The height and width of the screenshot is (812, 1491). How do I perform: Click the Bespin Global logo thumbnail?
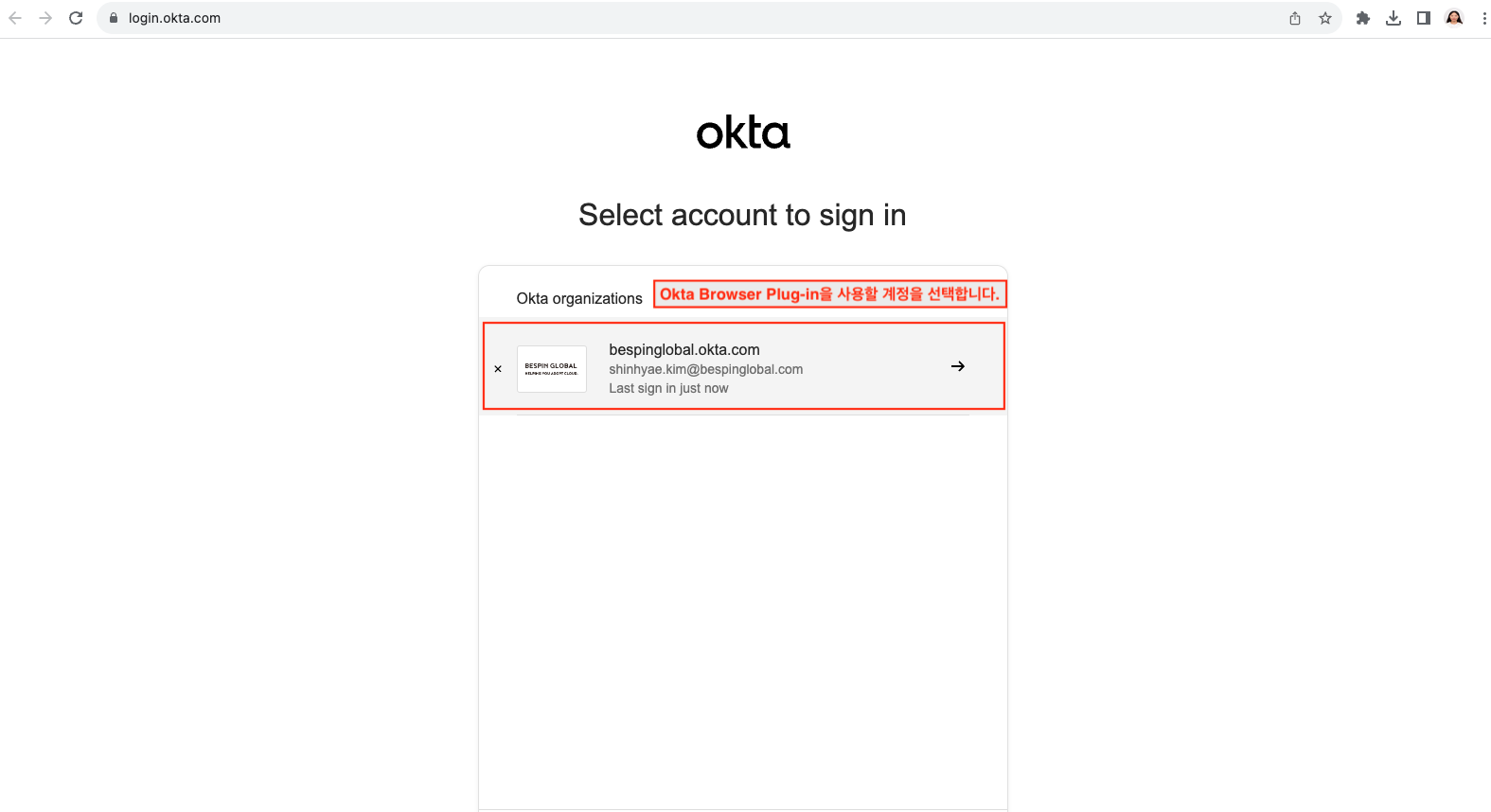click(x=552, y=369)
